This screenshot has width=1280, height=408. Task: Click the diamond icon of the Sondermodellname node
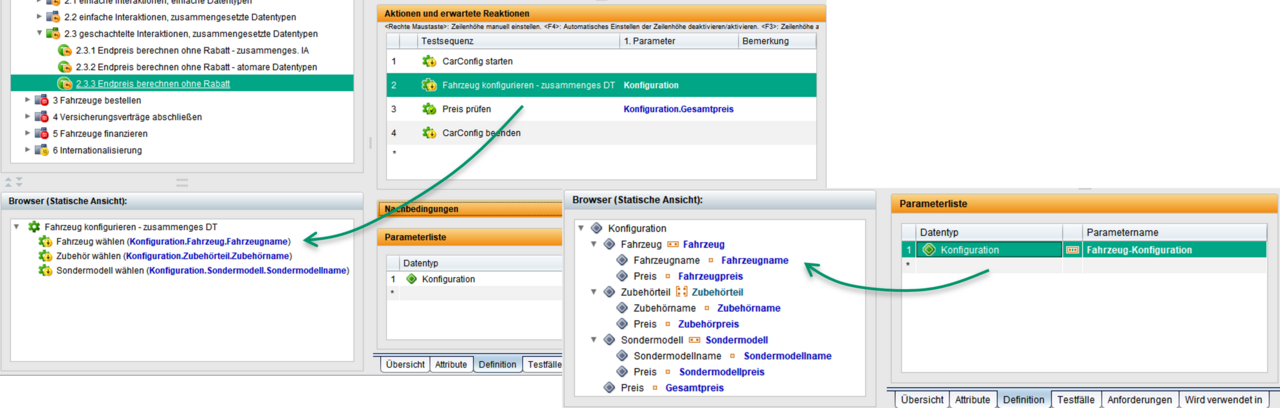623,356
